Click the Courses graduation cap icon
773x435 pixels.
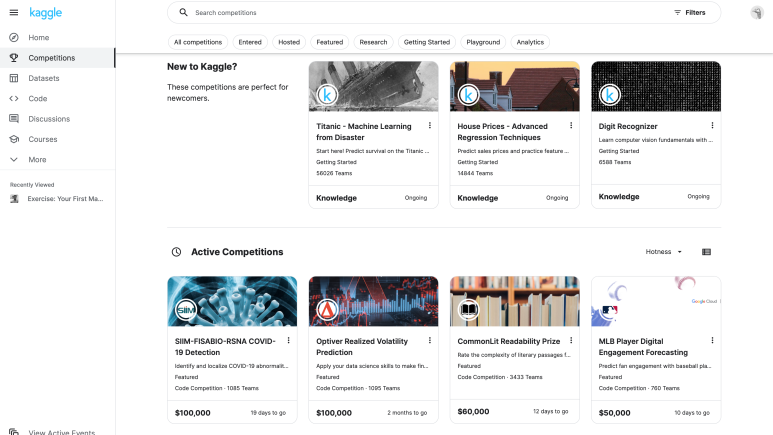[x=14, y=139]
